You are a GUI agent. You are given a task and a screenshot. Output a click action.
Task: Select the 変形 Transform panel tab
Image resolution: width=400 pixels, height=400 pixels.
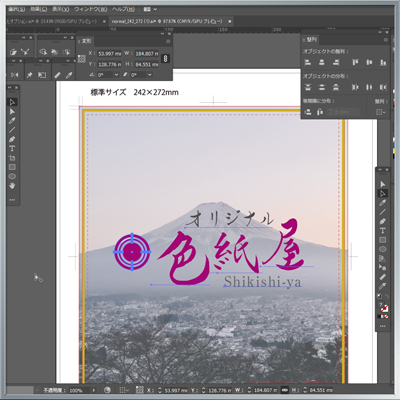coord(86,41)
